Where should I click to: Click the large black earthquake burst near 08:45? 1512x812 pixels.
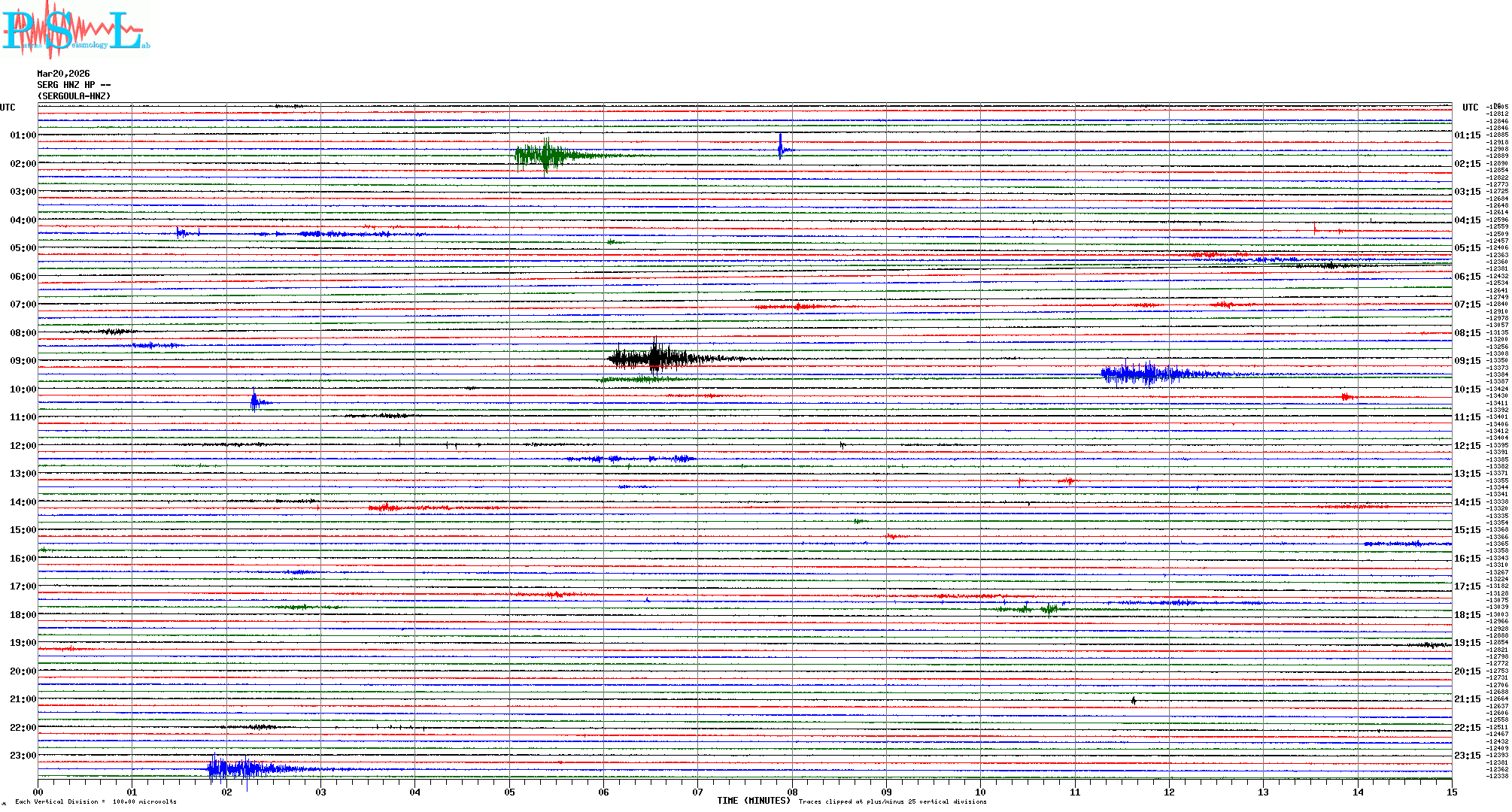[654, 359]
